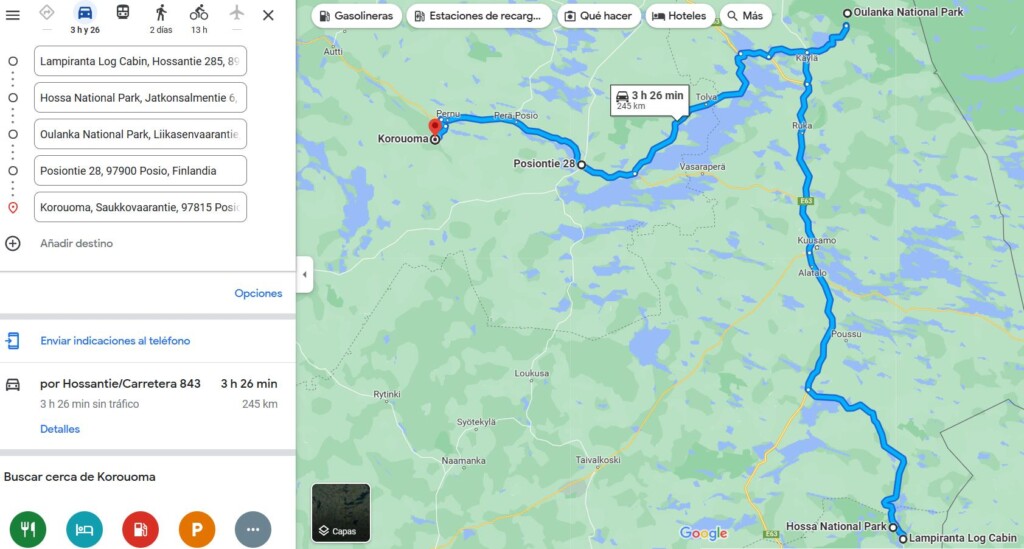Collapse the side panel arrow

(304, 275)
